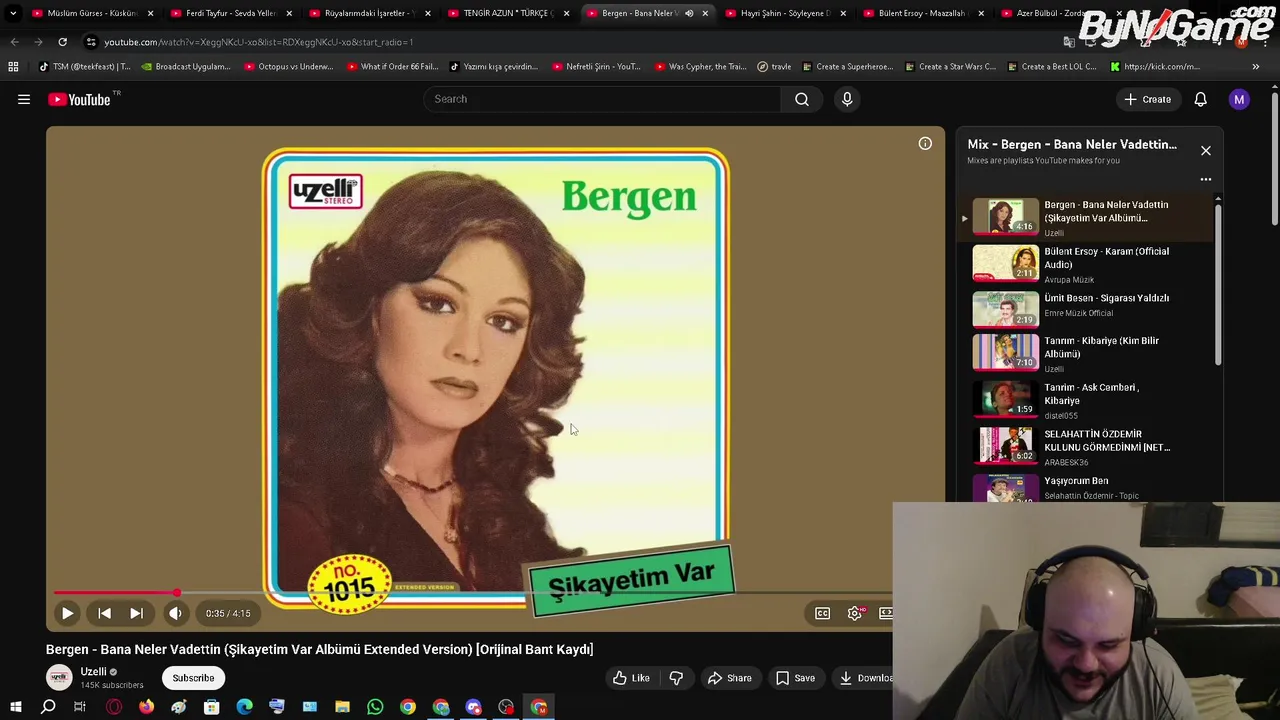Open Mix playlist more options menu
The width and height of the screenshot is (1280, 720).
click(x=1205, y=179)
